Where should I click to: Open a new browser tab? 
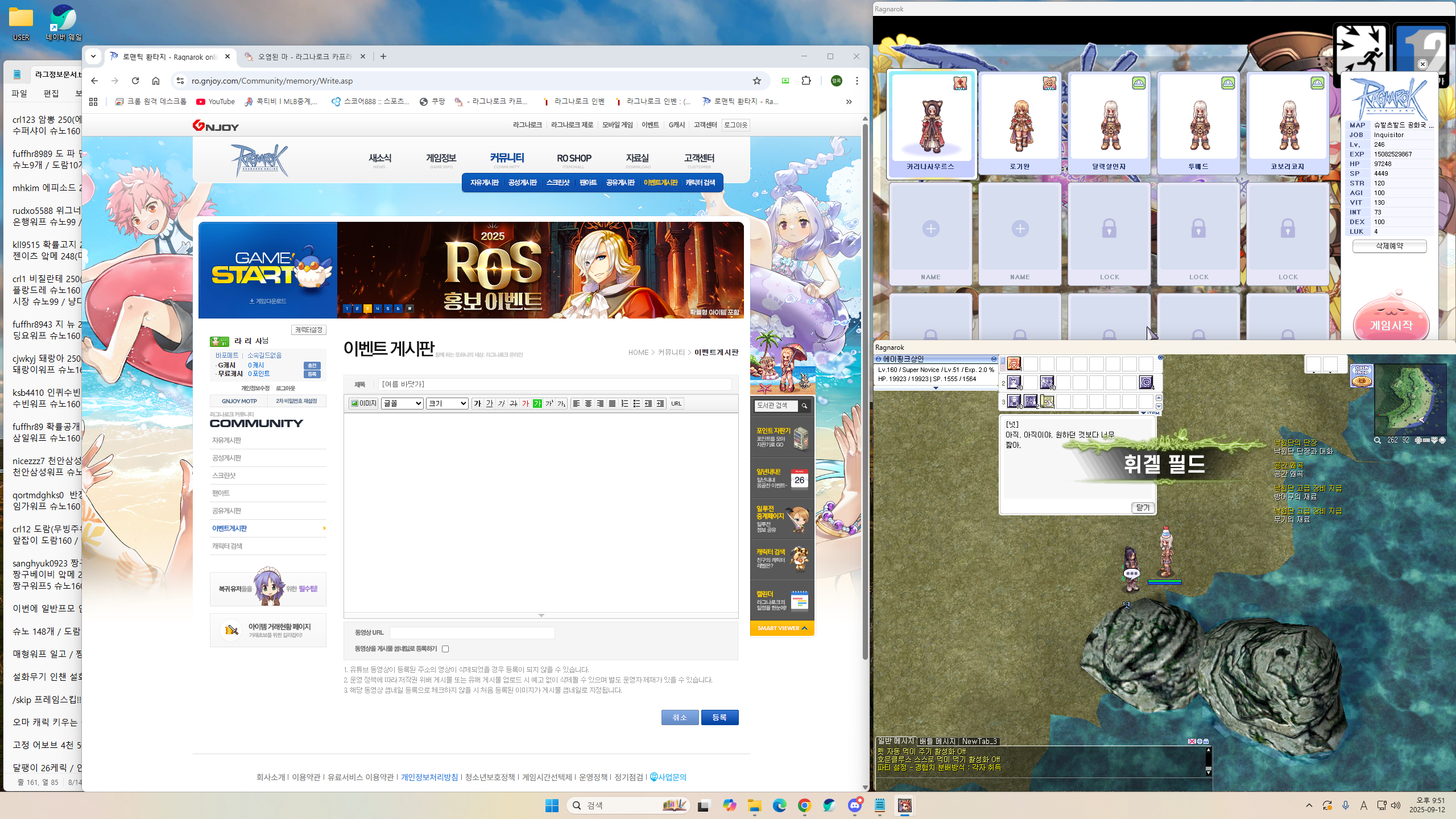[x=383, y=56]
